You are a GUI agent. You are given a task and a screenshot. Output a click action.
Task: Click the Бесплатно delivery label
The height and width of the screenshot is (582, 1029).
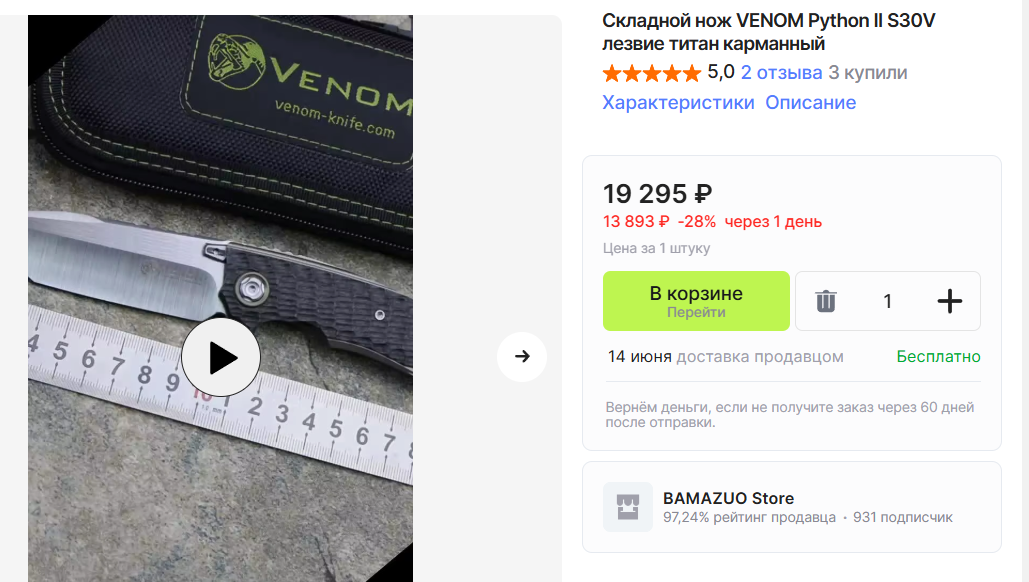coord(938,356)
